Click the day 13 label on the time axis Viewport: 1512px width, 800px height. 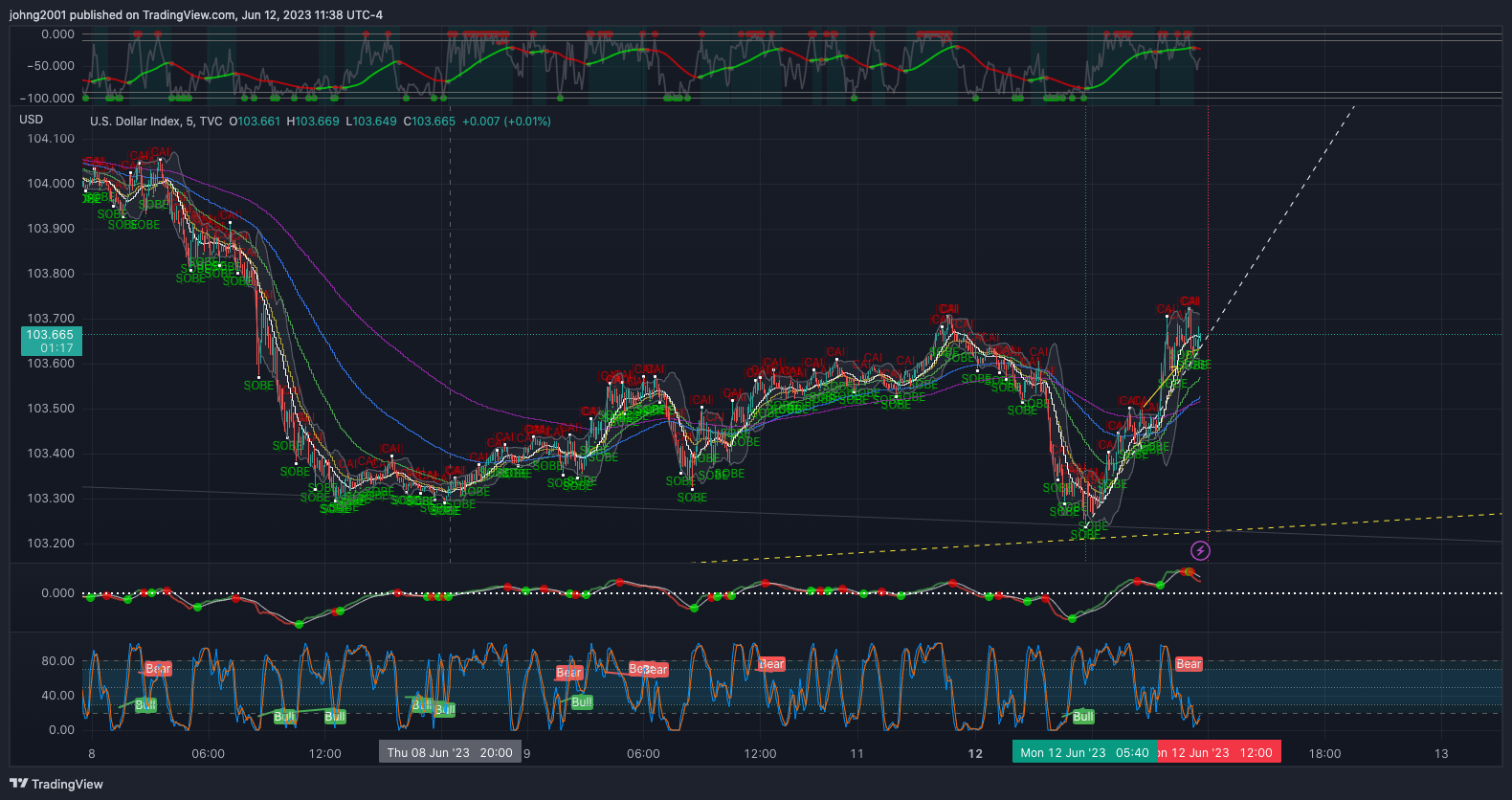1441,754
